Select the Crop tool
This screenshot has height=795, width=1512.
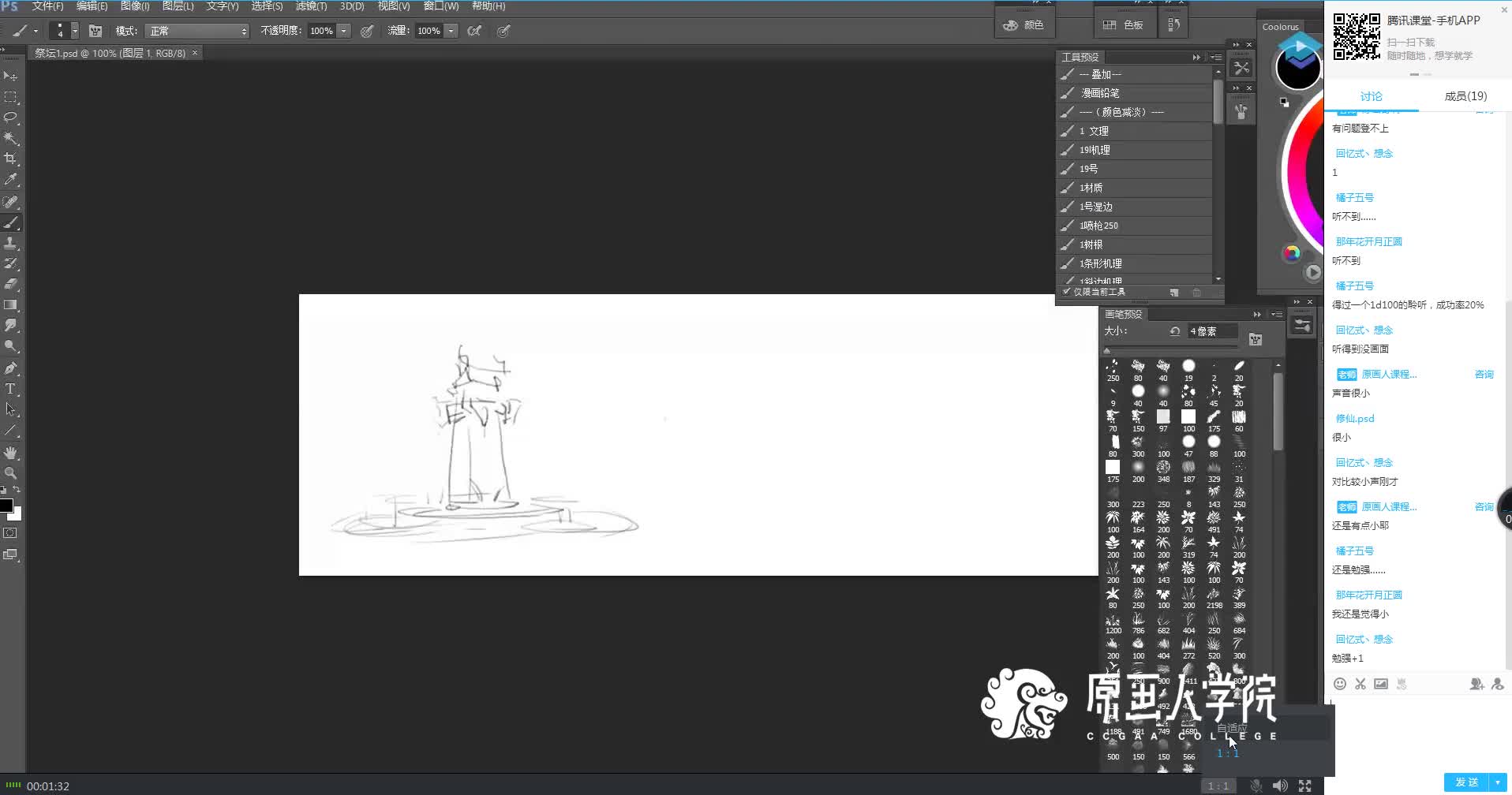point(10,159)
